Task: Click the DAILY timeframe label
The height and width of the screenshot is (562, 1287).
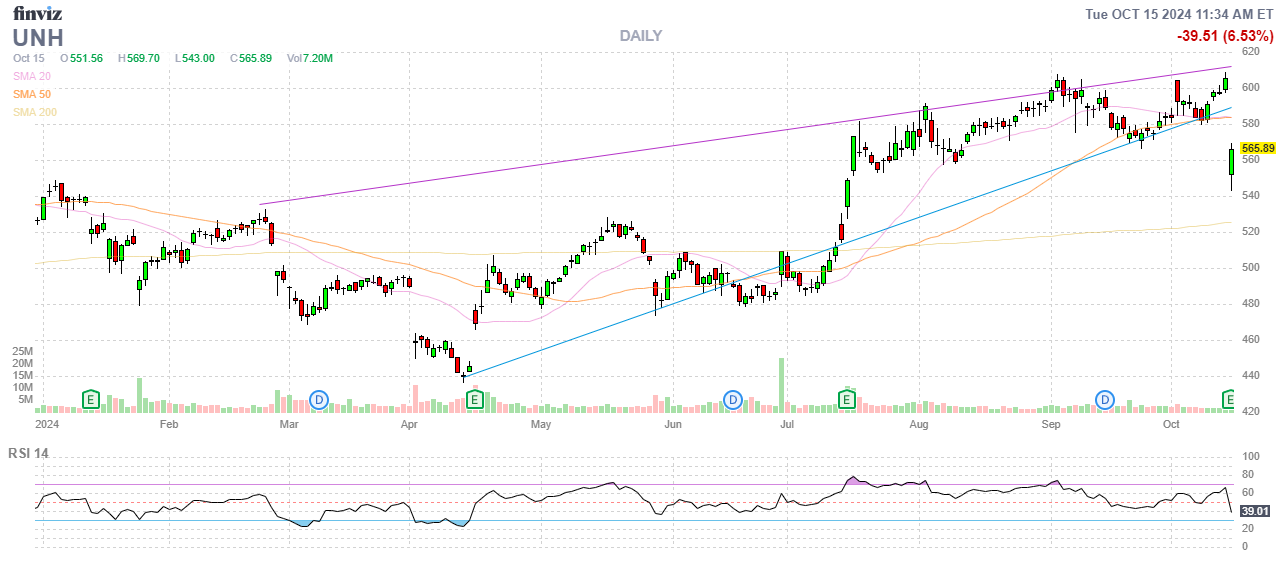Action: [640, 36]
